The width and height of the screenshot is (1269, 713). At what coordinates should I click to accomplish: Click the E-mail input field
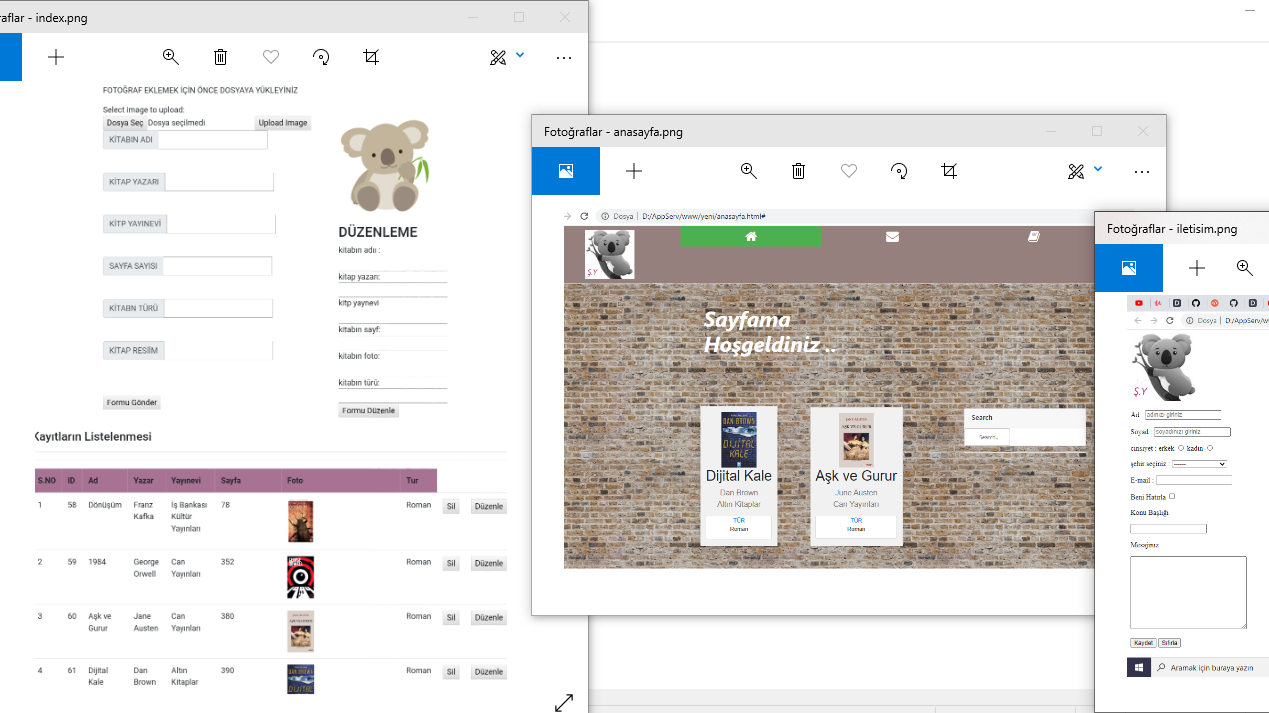tap(1194, 480)
